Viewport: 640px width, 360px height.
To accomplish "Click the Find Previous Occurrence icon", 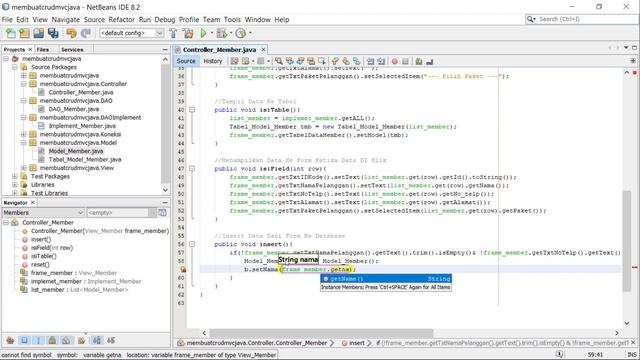I will (290, 61).
